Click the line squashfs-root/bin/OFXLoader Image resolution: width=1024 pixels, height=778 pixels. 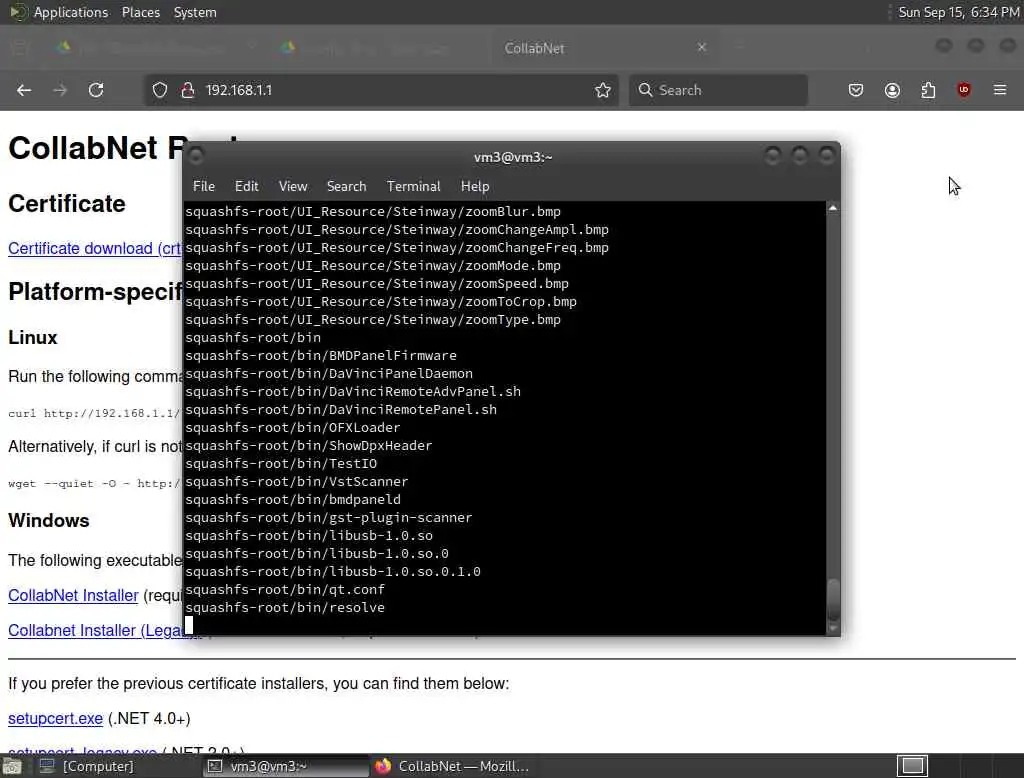(293, 428)
